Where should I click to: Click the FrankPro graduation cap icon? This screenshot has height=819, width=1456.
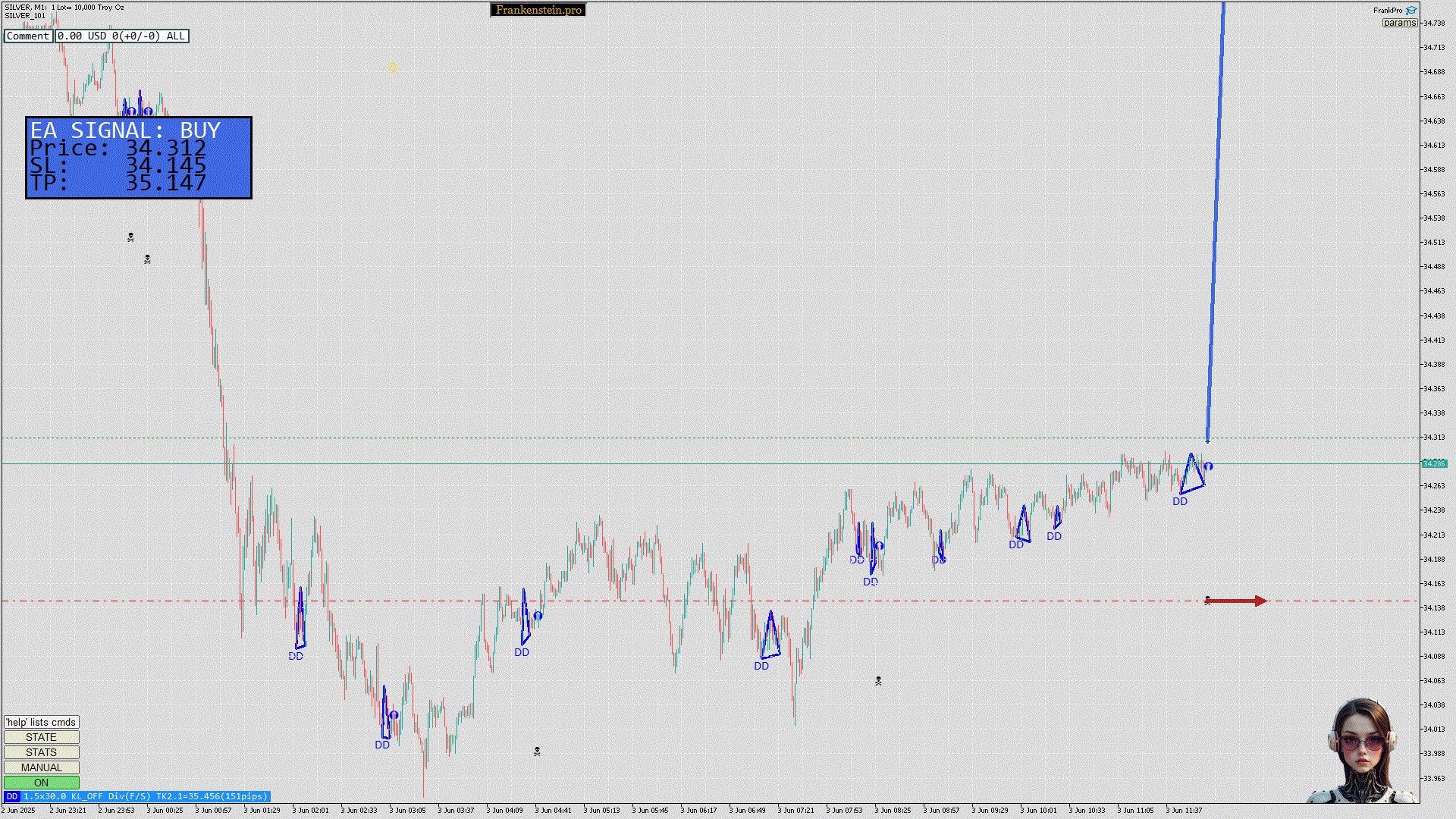(1411, 11)
